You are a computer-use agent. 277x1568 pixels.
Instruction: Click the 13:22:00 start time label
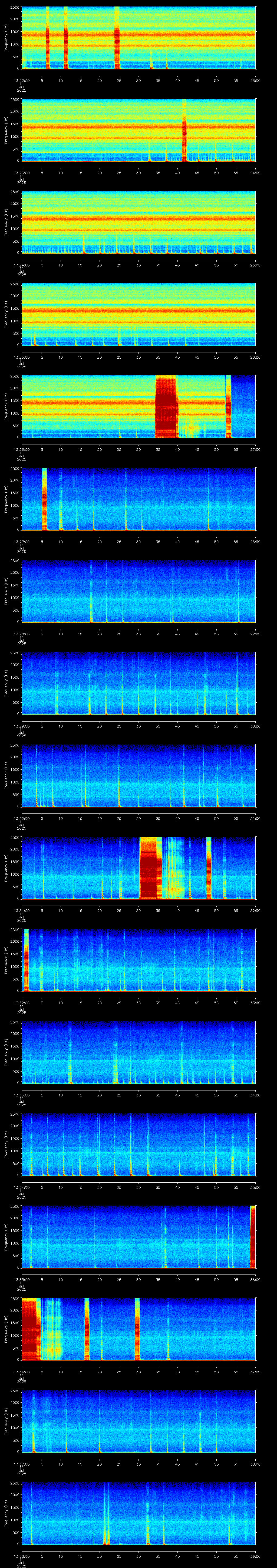(21, 80)
